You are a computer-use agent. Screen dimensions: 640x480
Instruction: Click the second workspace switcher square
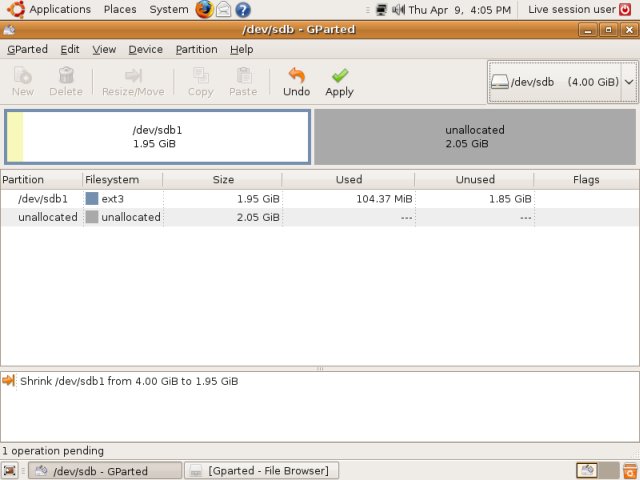click(609, 471)
